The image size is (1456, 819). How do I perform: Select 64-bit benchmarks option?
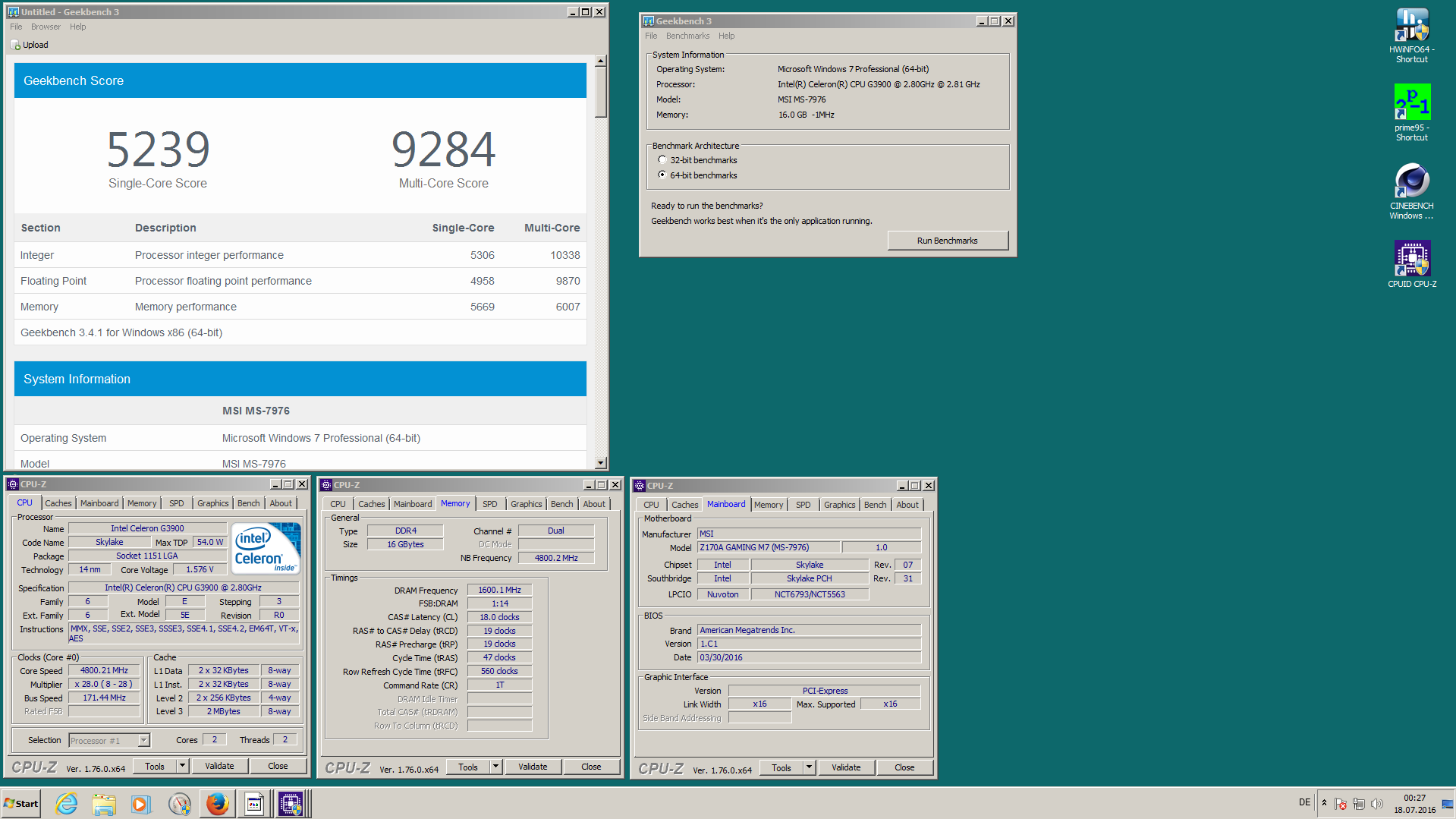tap(697, 175)
